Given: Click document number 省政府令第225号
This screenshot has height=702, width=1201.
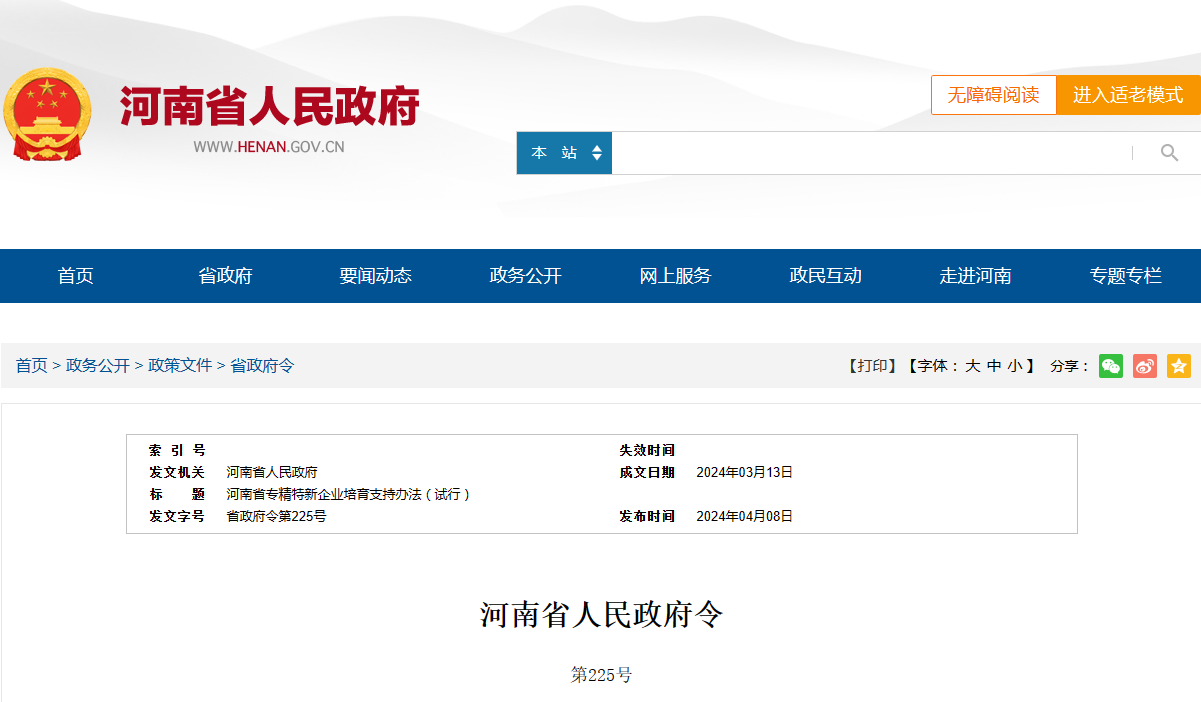Looking at the screenshot, I should [276, 516].
